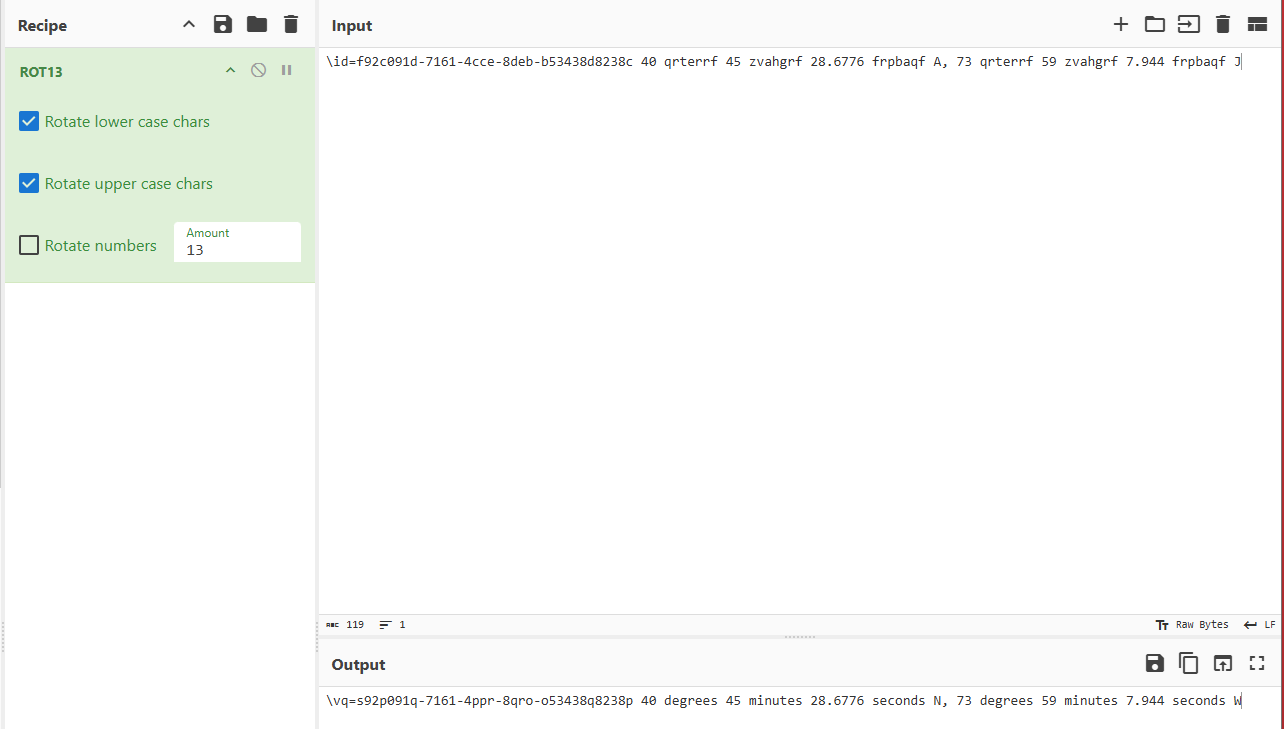Screen dimensions: 1284x729
Task: Maximize the output pane
Action: tap(1256, 663)
